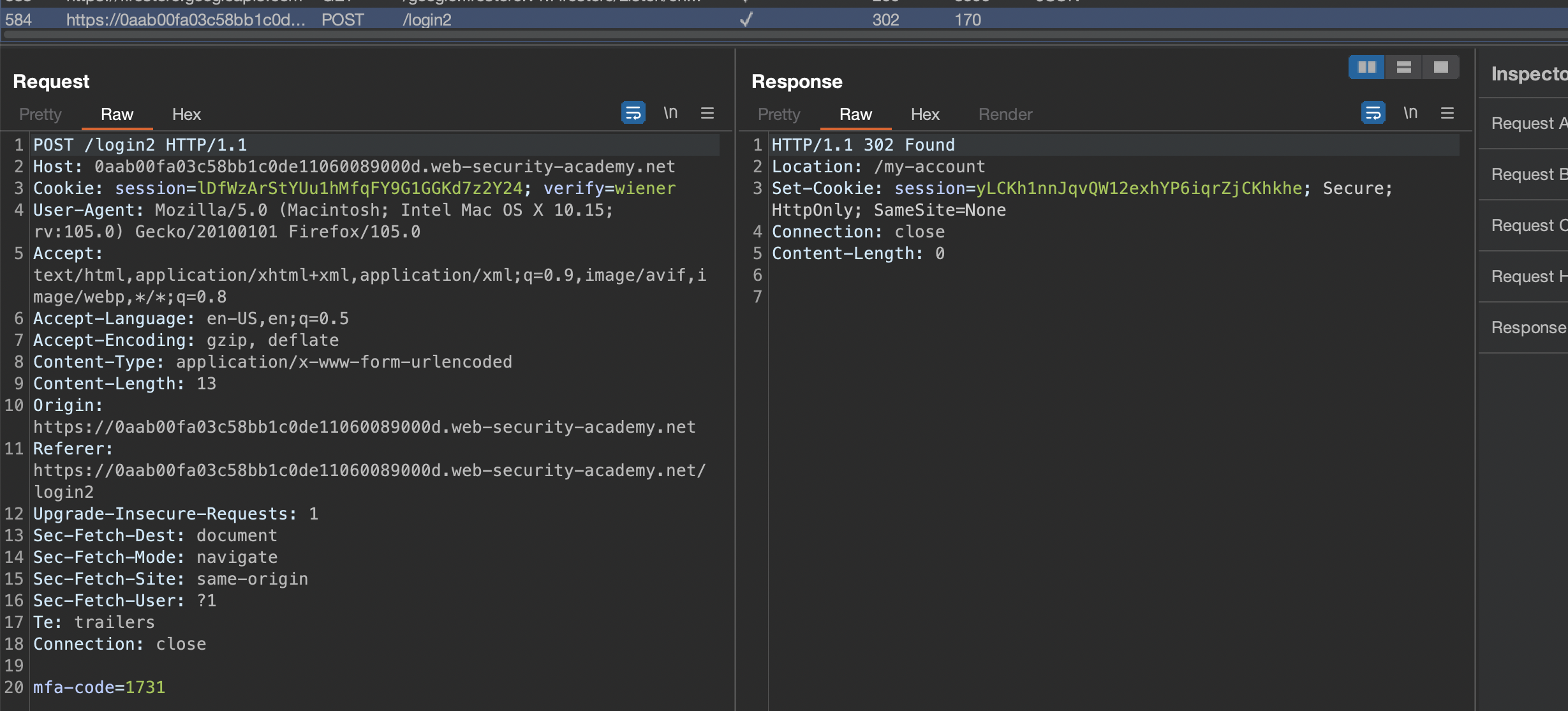Image resolution: width=1568 pixels, height=711 pixels.
Task: Click the Te: trailers header
Action: coord(94,622)
